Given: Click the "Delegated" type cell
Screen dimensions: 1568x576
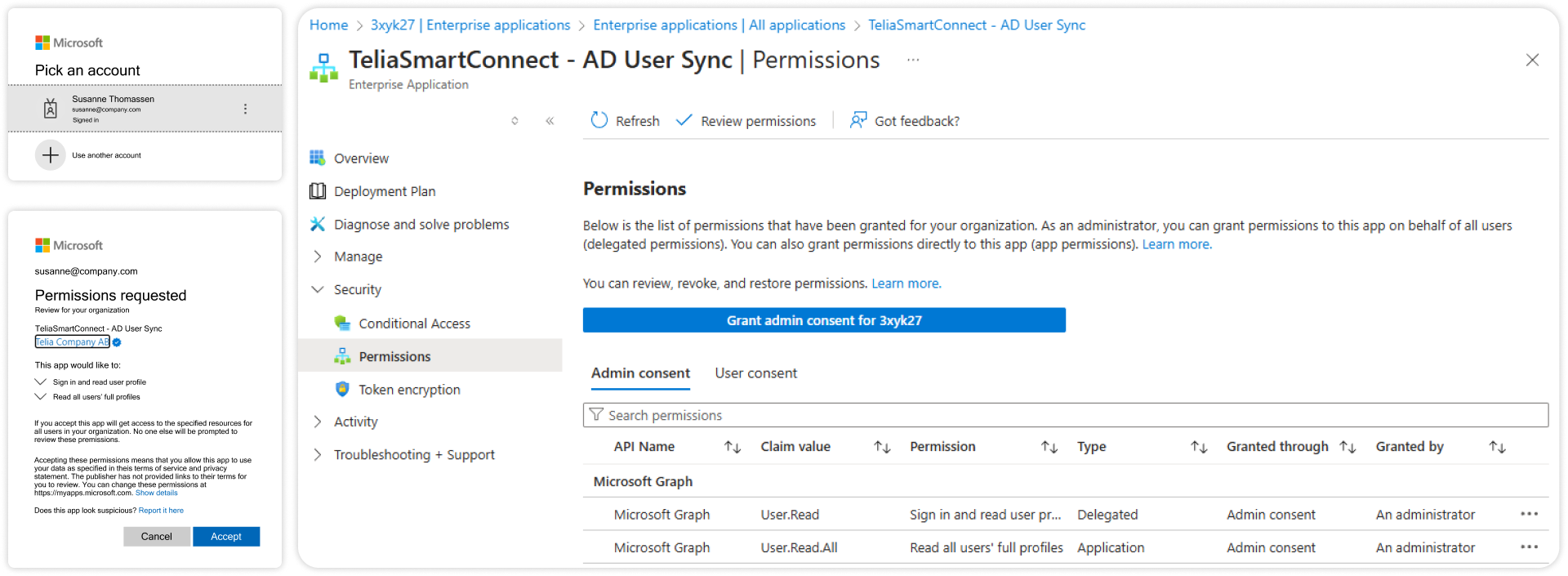Looking at the screenshot, I should coord(1107,515).
